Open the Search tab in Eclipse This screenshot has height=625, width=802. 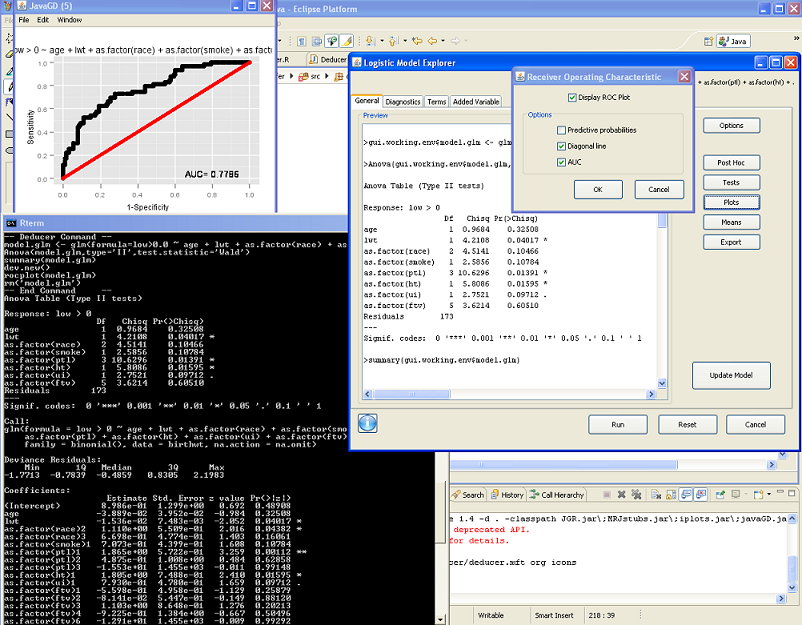[467, 495]
